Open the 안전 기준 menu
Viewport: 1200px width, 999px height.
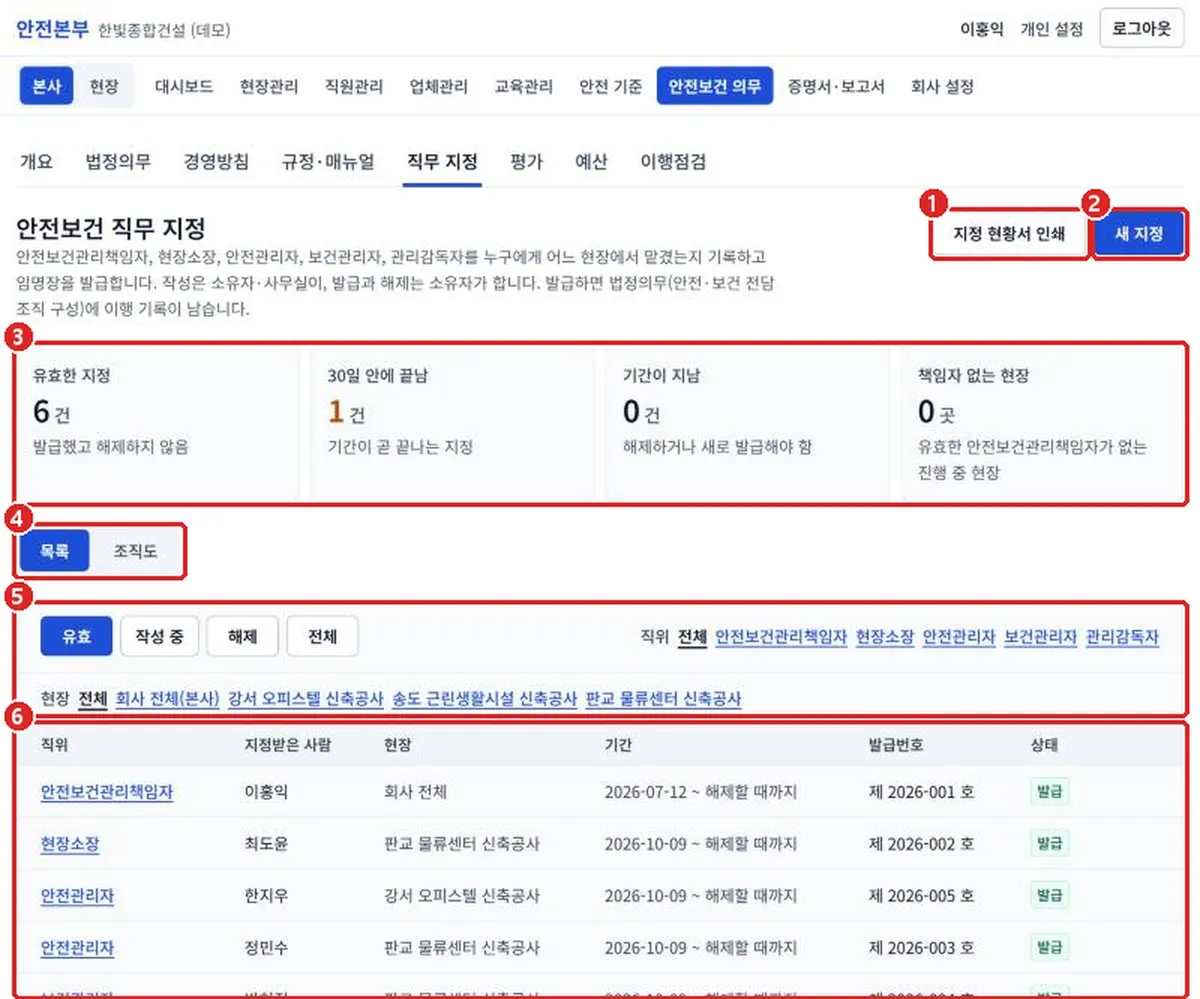(x=611, y=86)
